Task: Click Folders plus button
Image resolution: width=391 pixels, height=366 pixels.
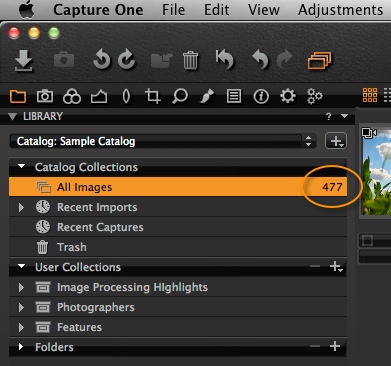Action: 335,346
